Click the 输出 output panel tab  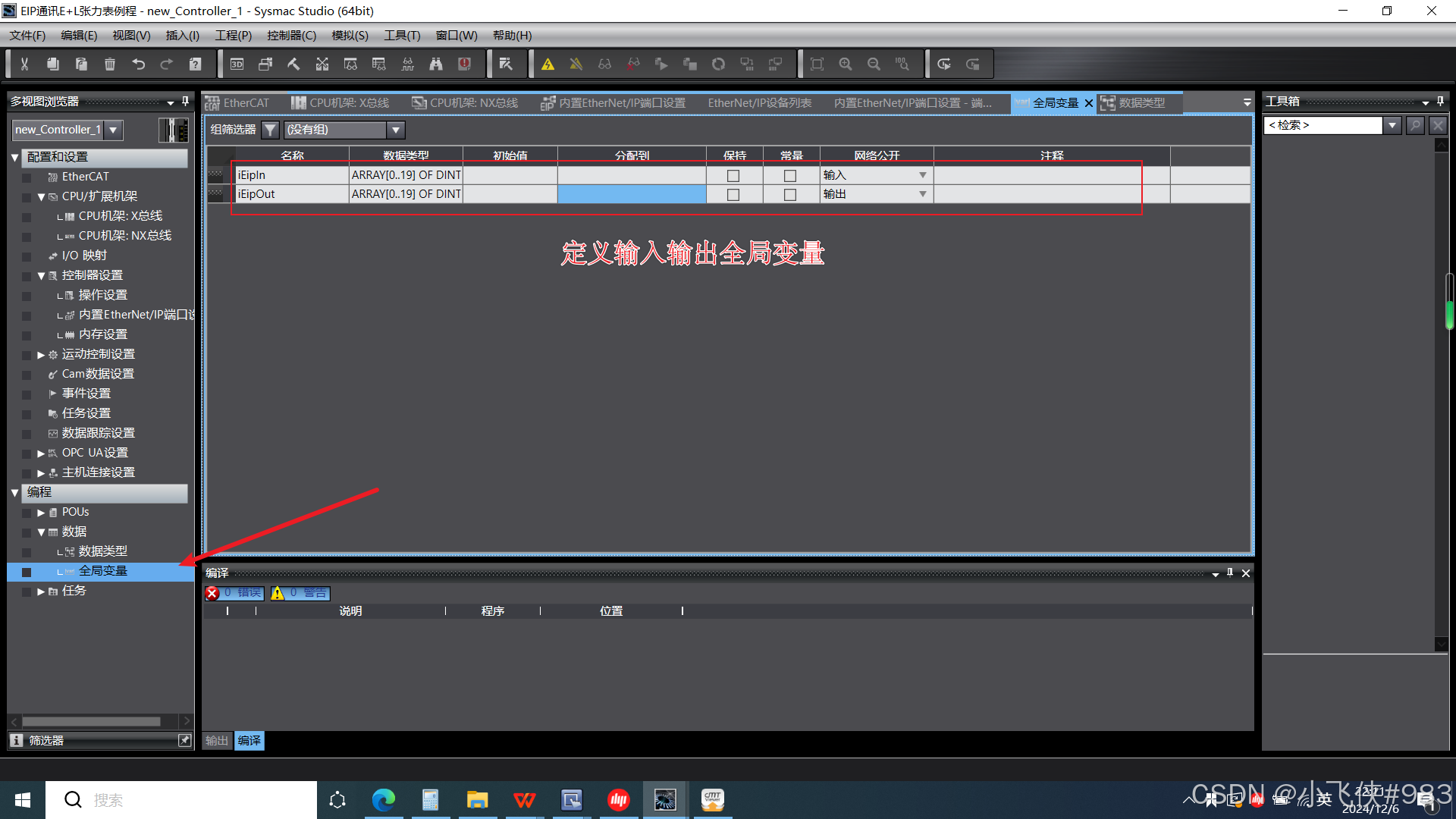[217, 741]
